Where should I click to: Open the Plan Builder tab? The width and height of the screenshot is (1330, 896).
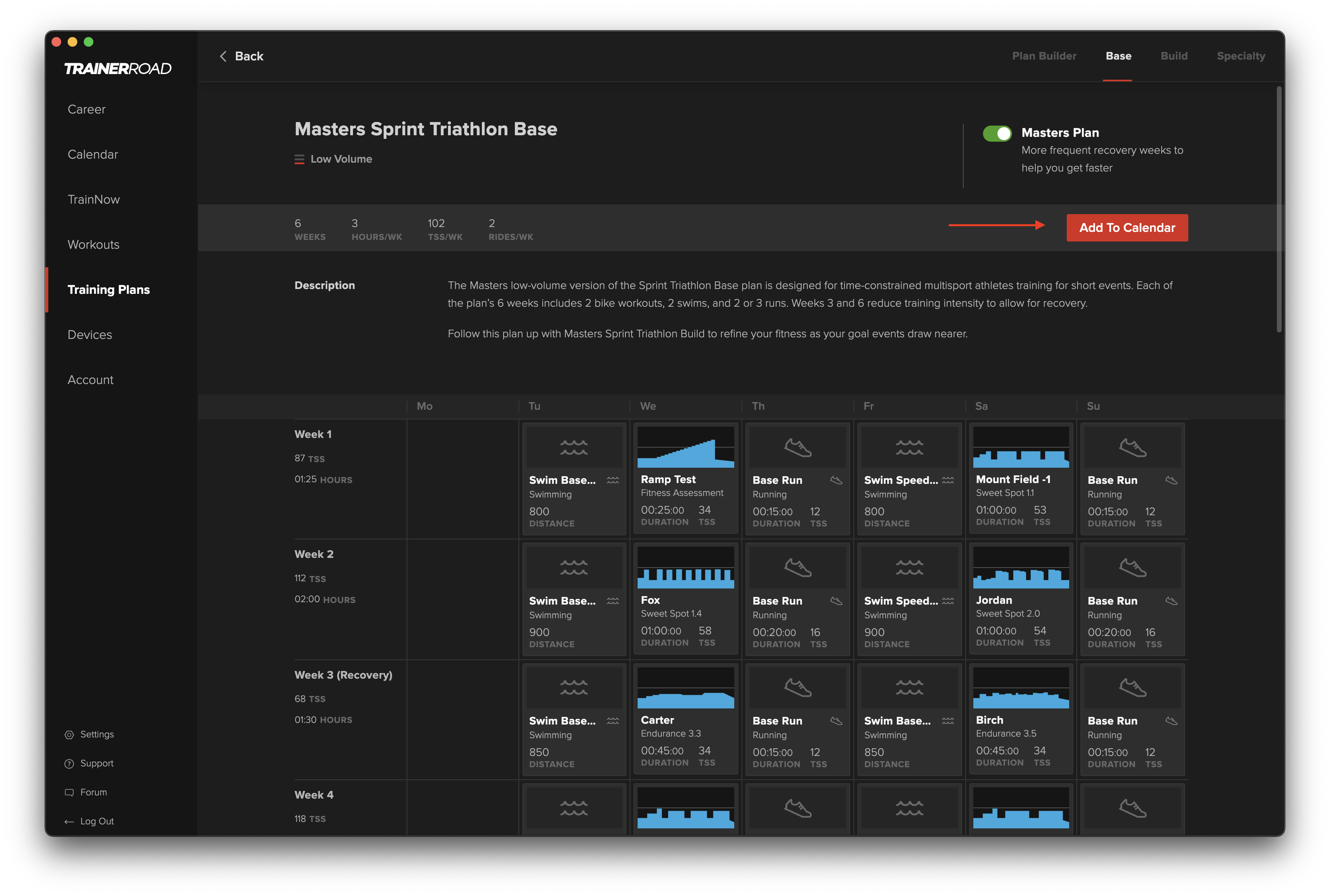coord(1044,56)
